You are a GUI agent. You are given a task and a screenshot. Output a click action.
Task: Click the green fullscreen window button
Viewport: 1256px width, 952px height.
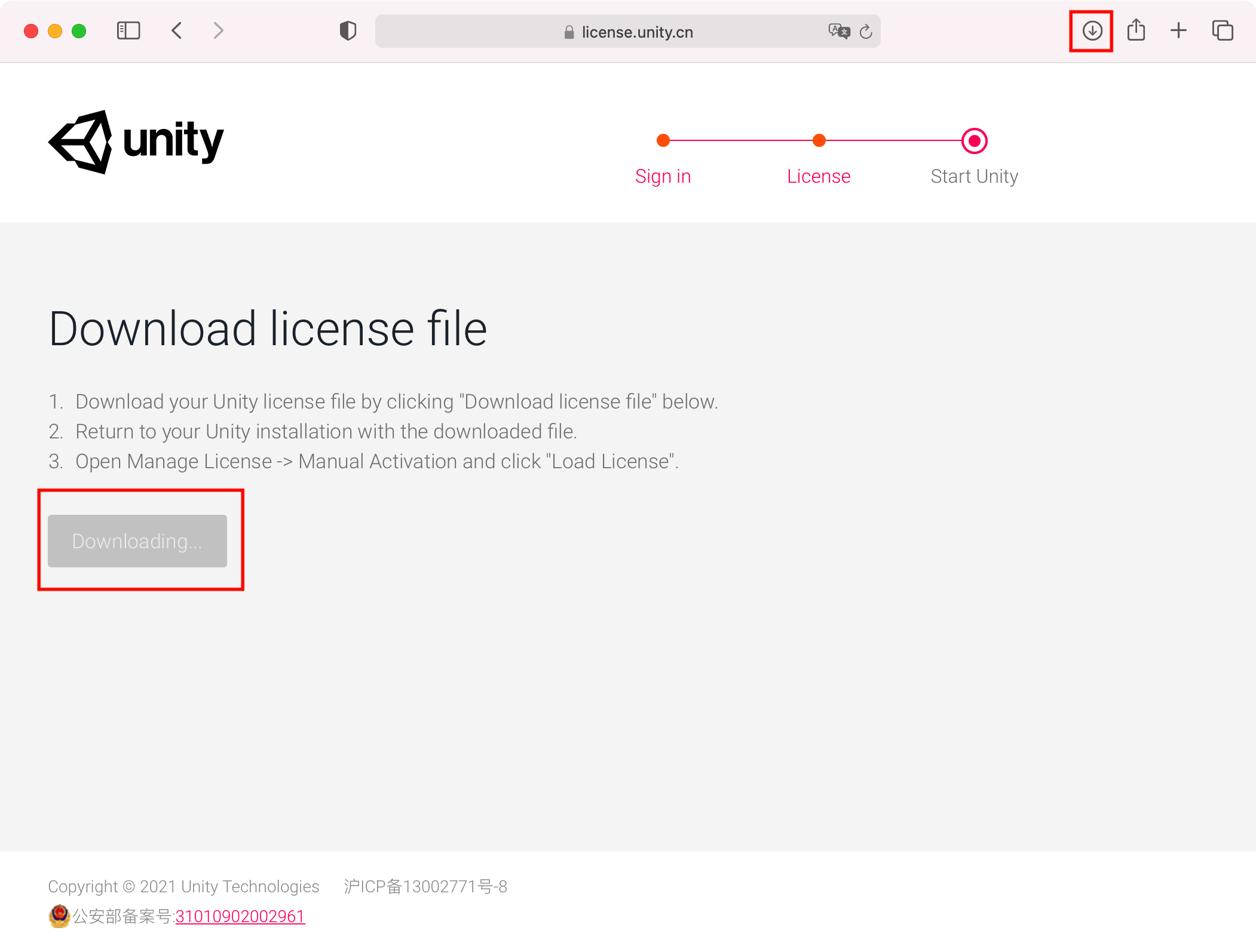[79, 31]
